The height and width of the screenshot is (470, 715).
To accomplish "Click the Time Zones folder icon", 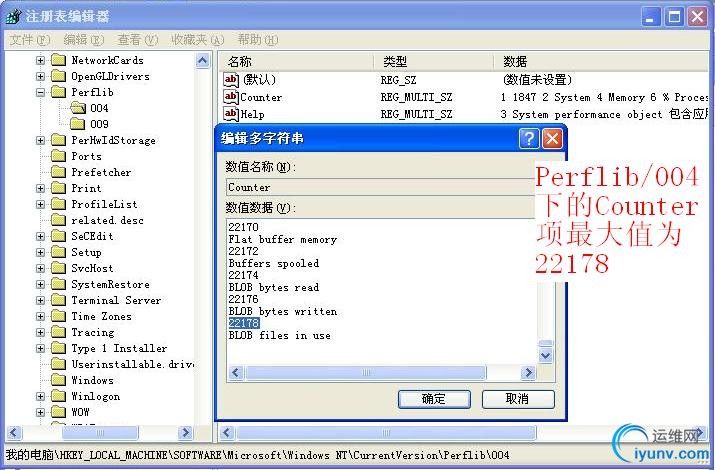I will [58, 316].
